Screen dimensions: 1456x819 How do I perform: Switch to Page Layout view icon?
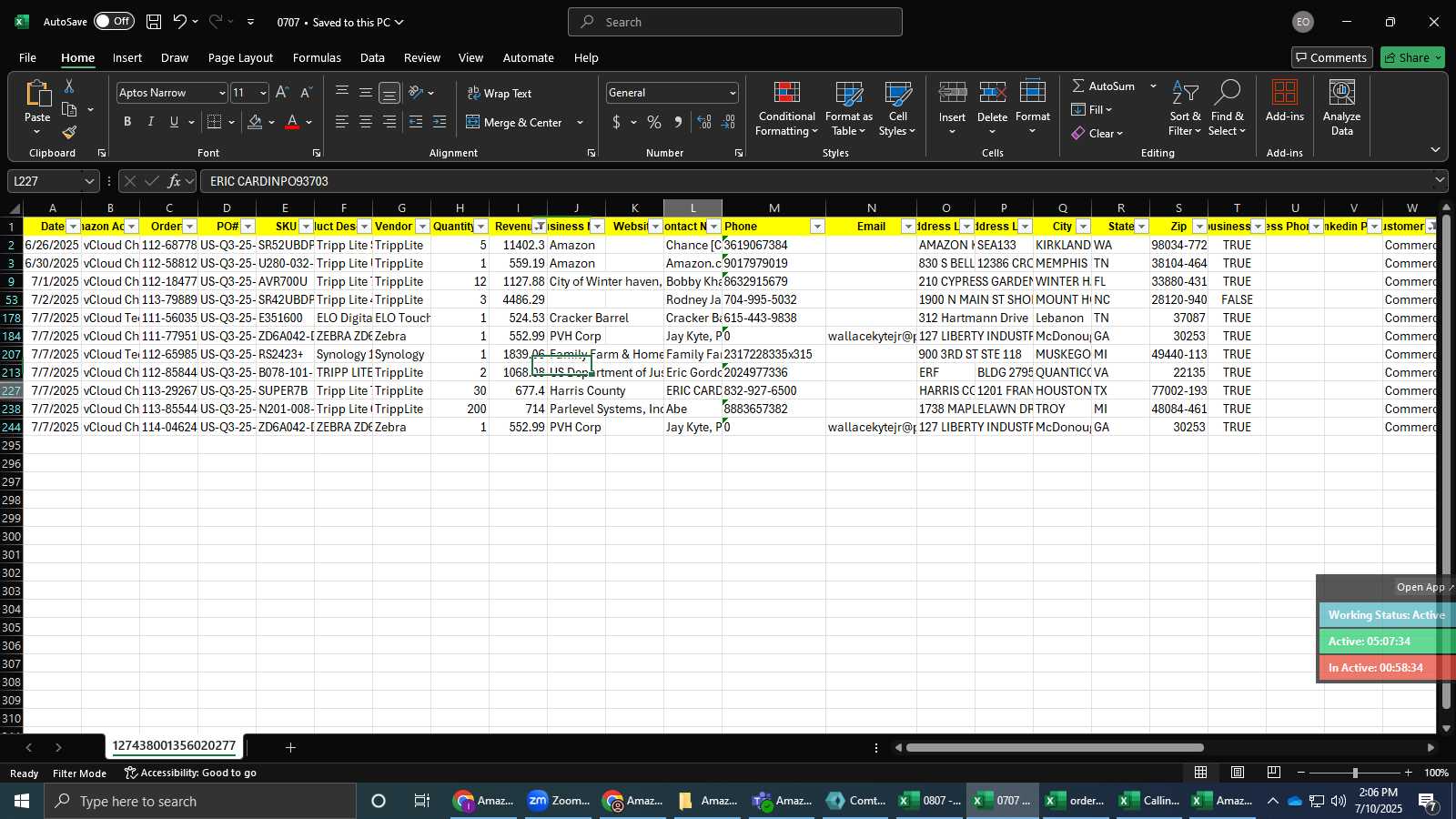[x=1238, y=773]
